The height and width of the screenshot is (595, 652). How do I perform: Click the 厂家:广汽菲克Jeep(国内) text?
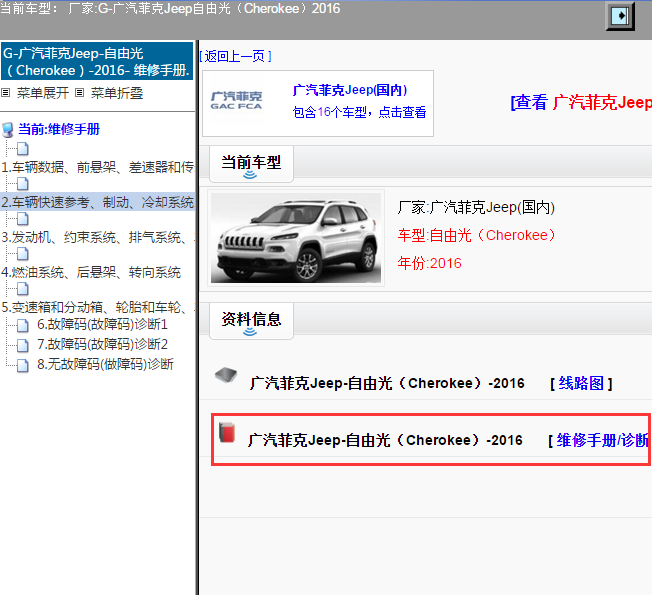click(x=476, y=207)
